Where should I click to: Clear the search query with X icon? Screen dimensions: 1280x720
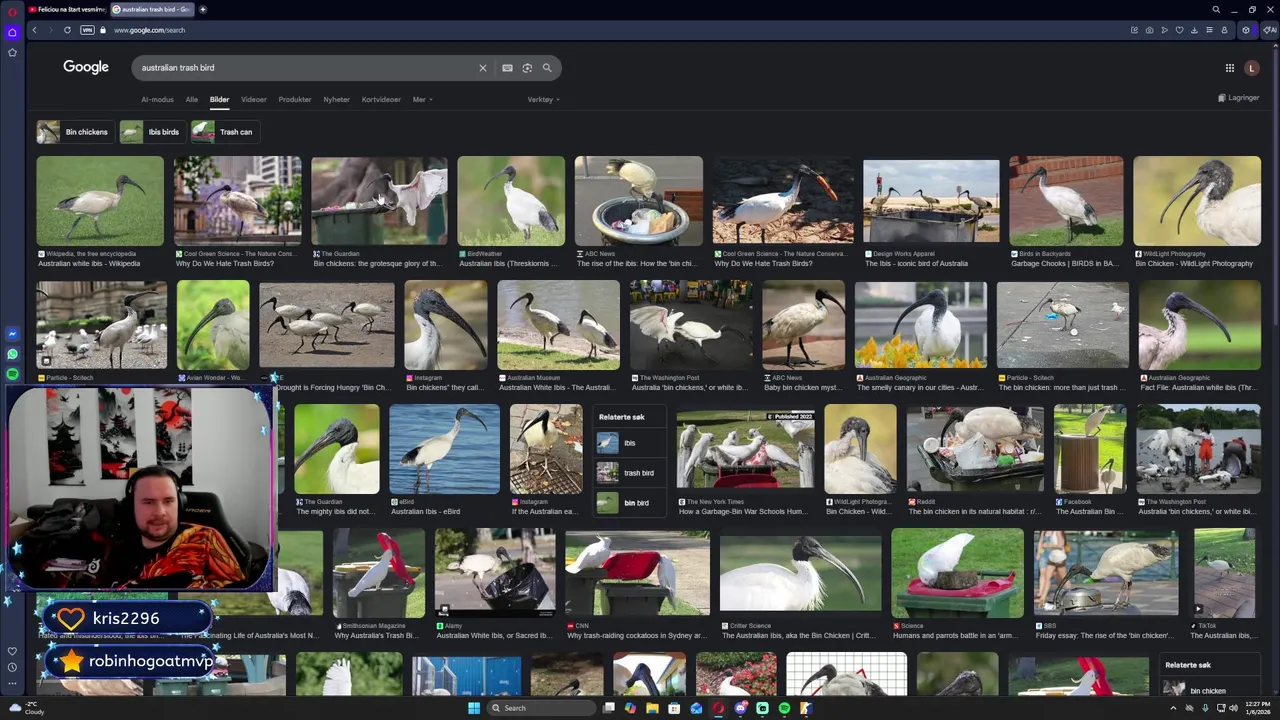(x=482, y=68)
